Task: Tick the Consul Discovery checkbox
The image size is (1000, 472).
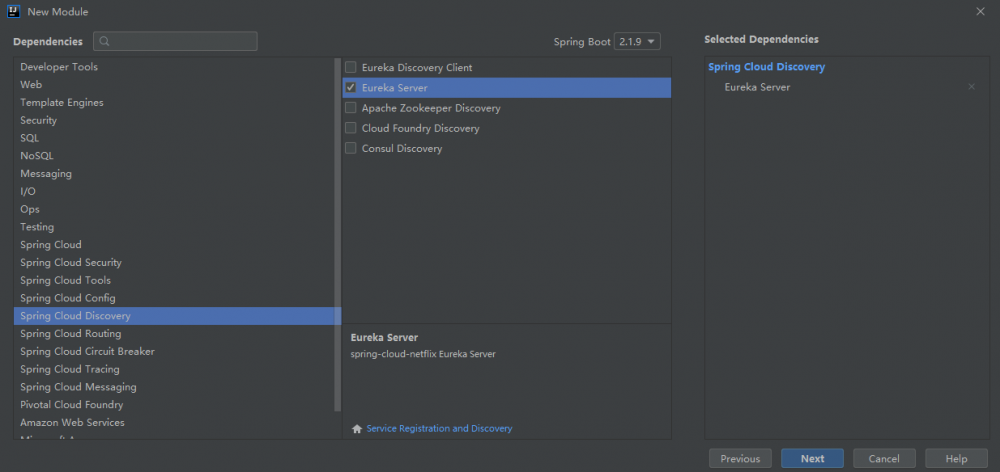Action: click(x=351, y=148)
